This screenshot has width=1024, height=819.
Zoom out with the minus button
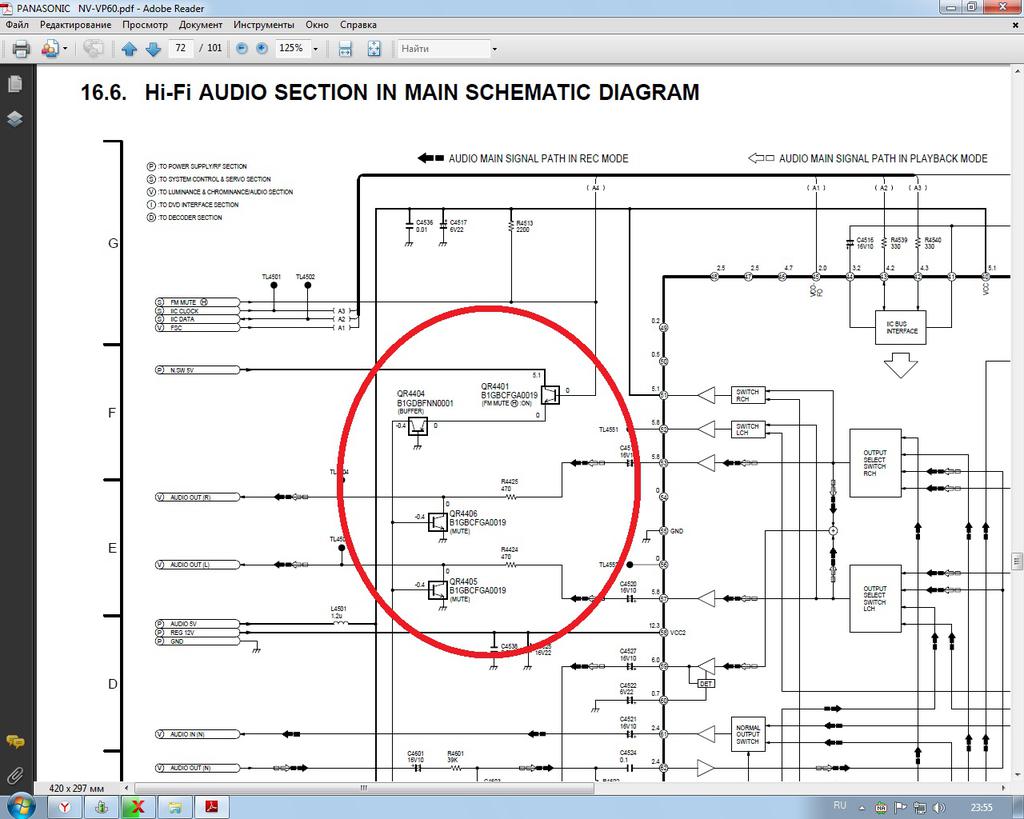point(242,48)
